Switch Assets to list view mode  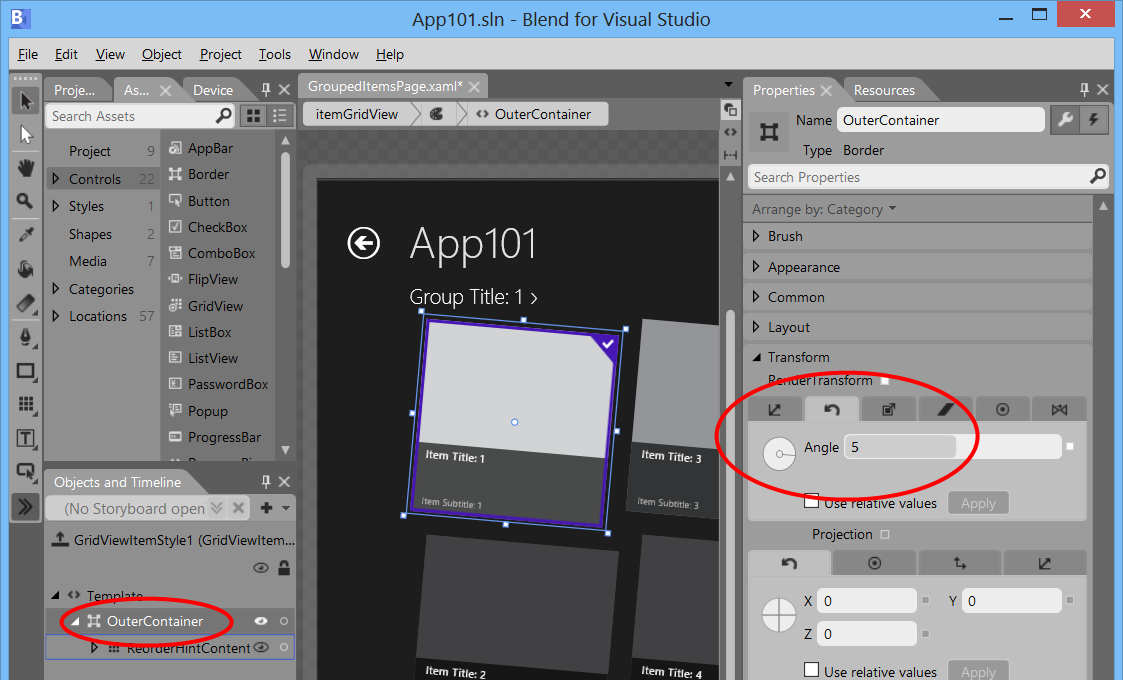point(280,116)
